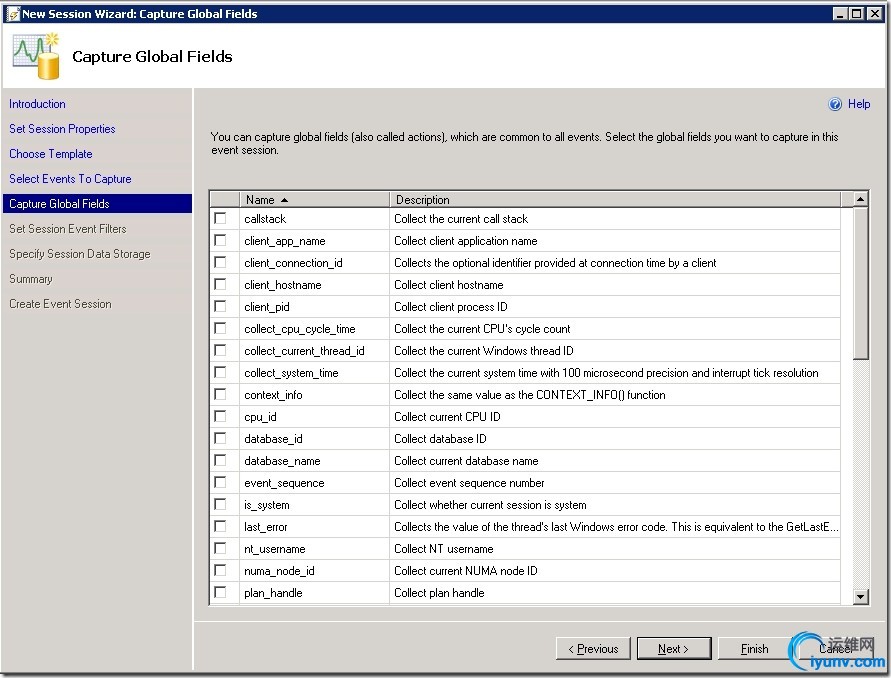Image resolution: width=891 pixels, height=678 pixels.
Task: Sort the list by Name column header
Action: coord(314,199)
